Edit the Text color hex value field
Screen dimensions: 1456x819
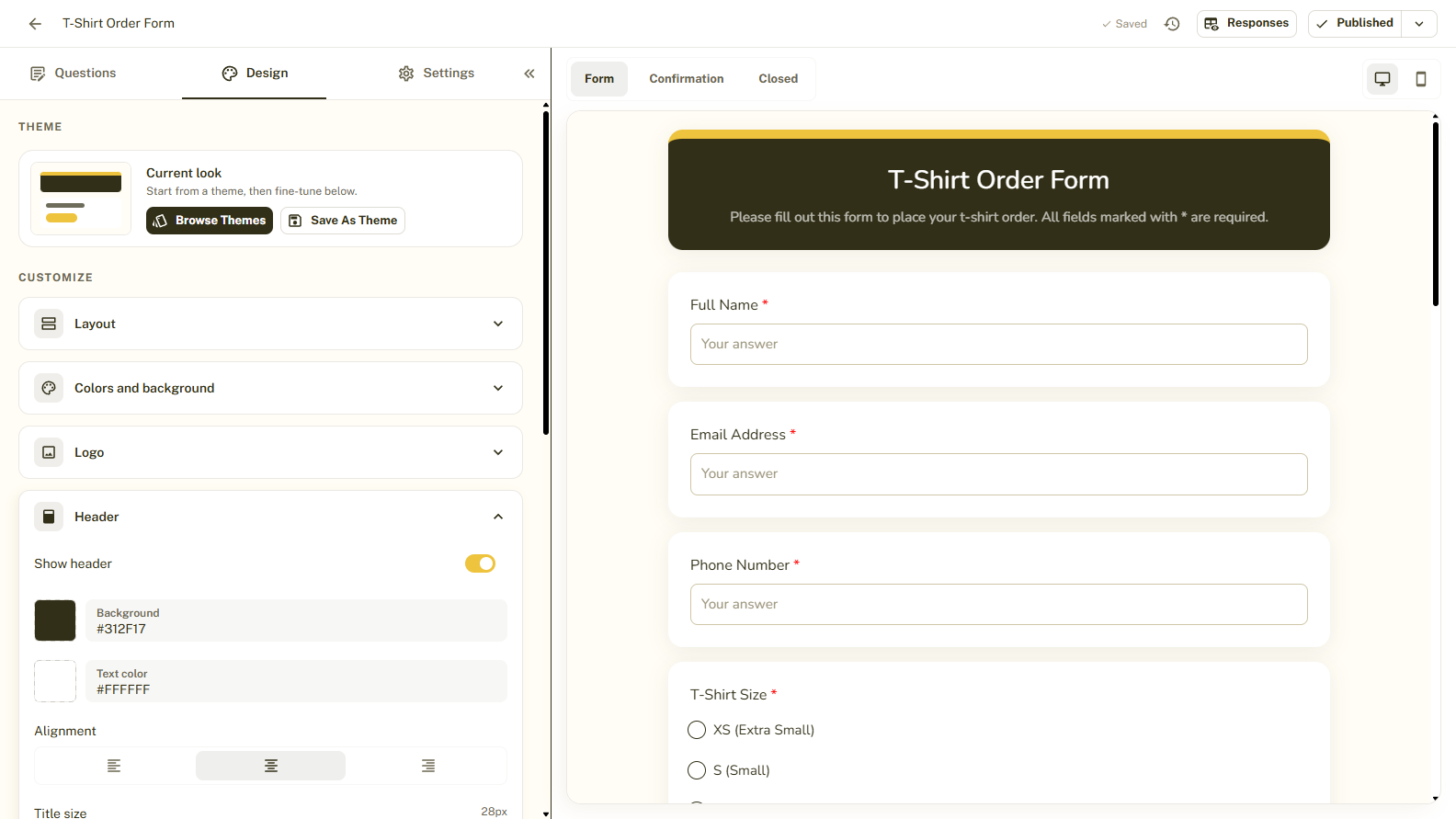click(296, 681)
